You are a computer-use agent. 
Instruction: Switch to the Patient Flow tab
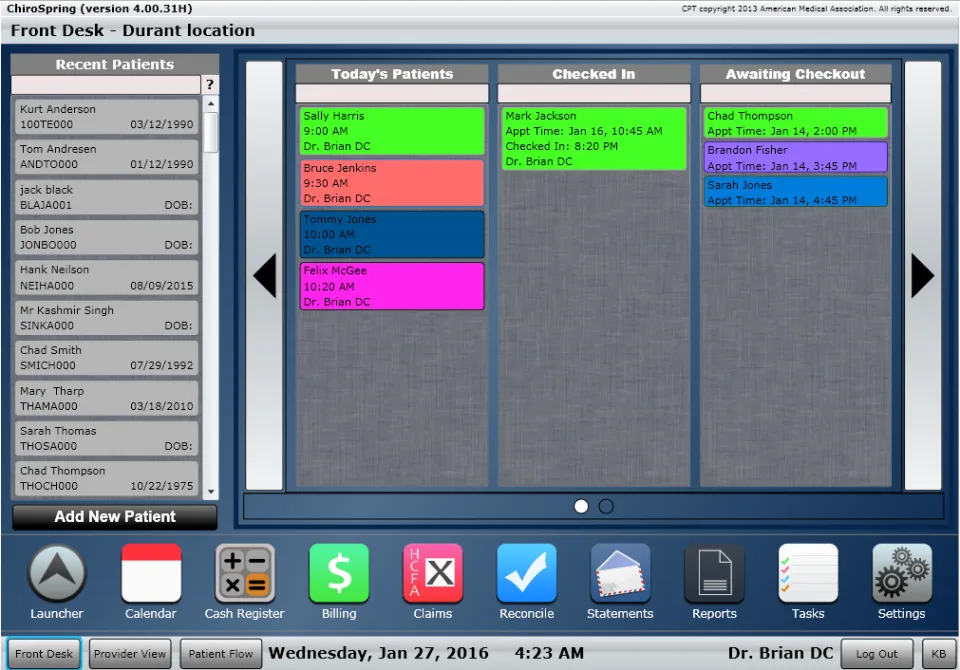tap(220, 653)
